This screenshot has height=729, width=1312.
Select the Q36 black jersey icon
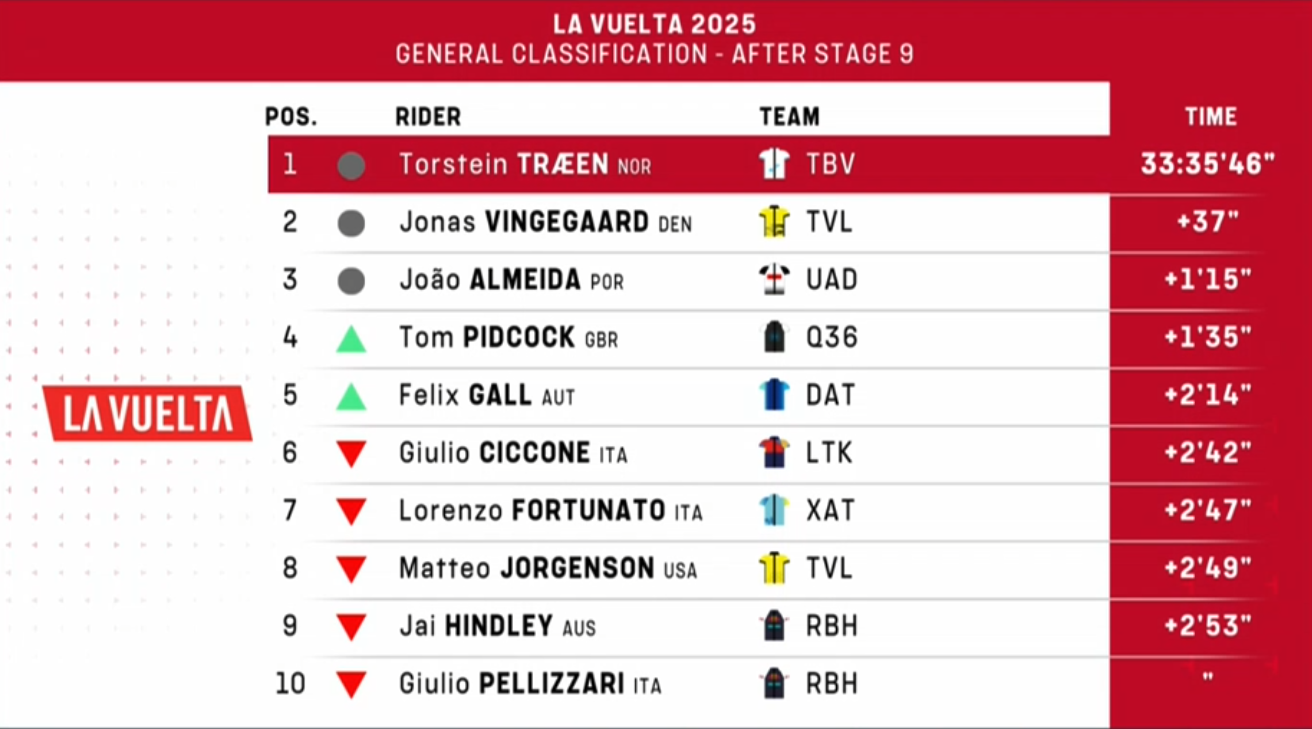coord(775,338)
